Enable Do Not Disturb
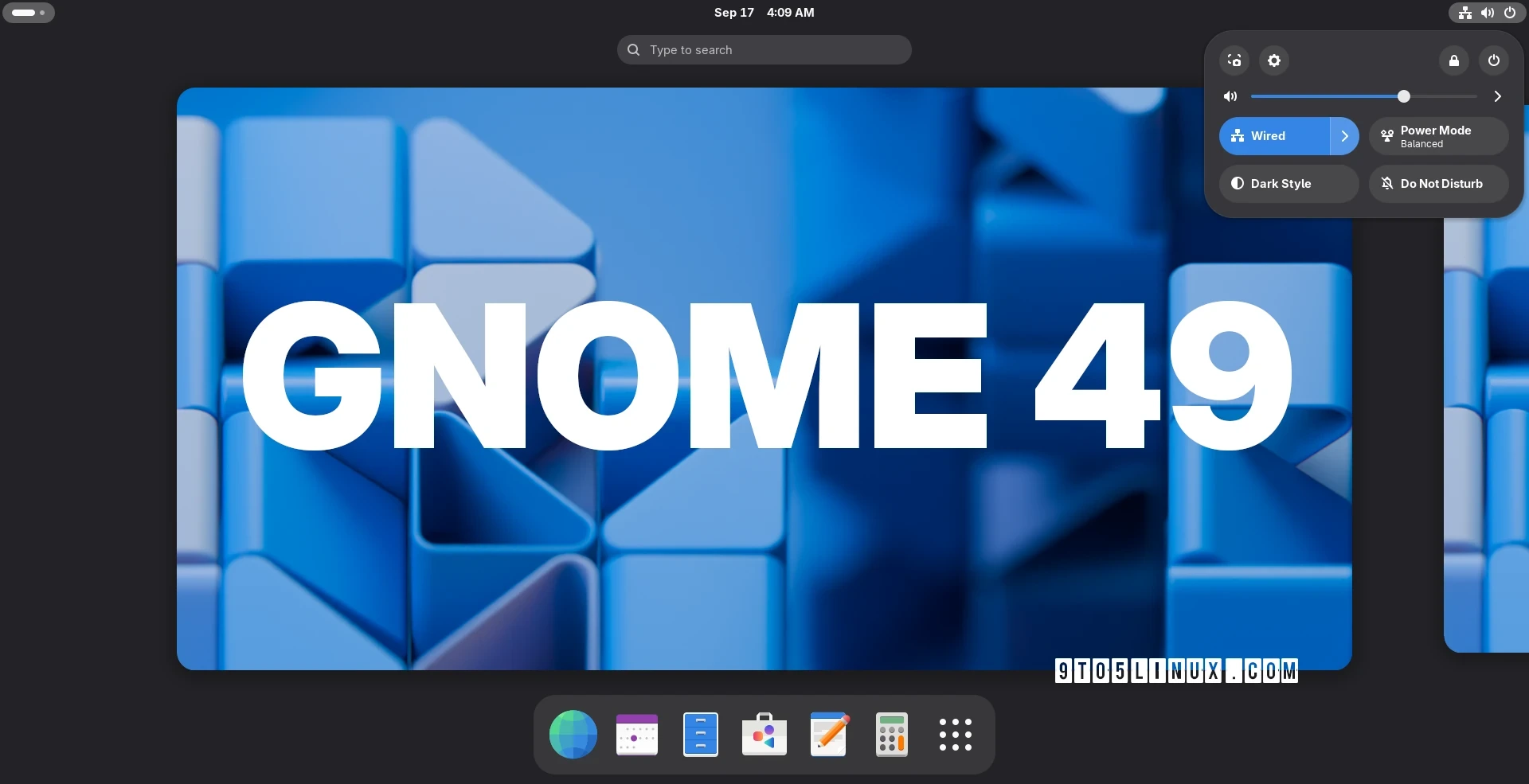The height and width of the screenshot is (784, 1529). 1438,184
